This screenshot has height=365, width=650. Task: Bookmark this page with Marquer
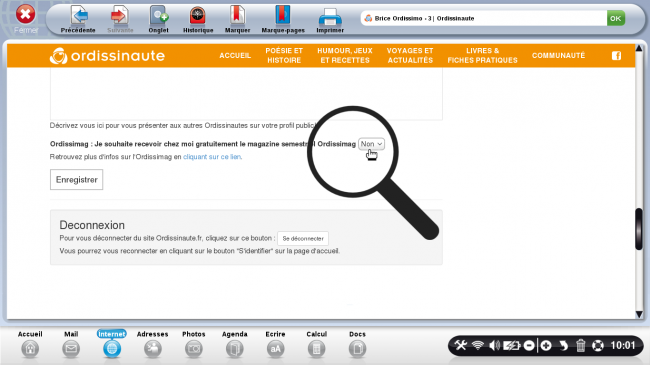tap(237, 19)
